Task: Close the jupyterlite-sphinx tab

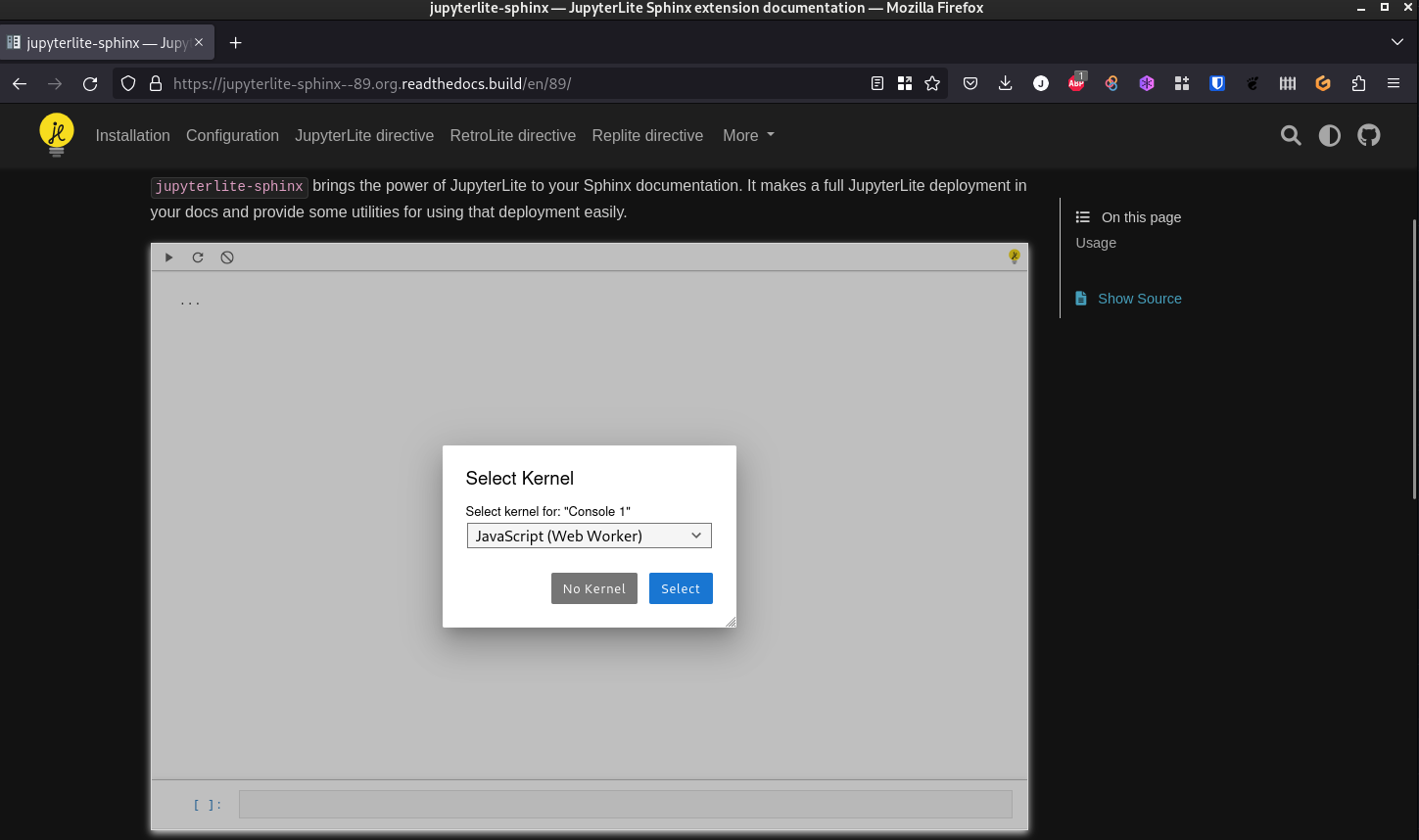Action: tap(199, 42)
